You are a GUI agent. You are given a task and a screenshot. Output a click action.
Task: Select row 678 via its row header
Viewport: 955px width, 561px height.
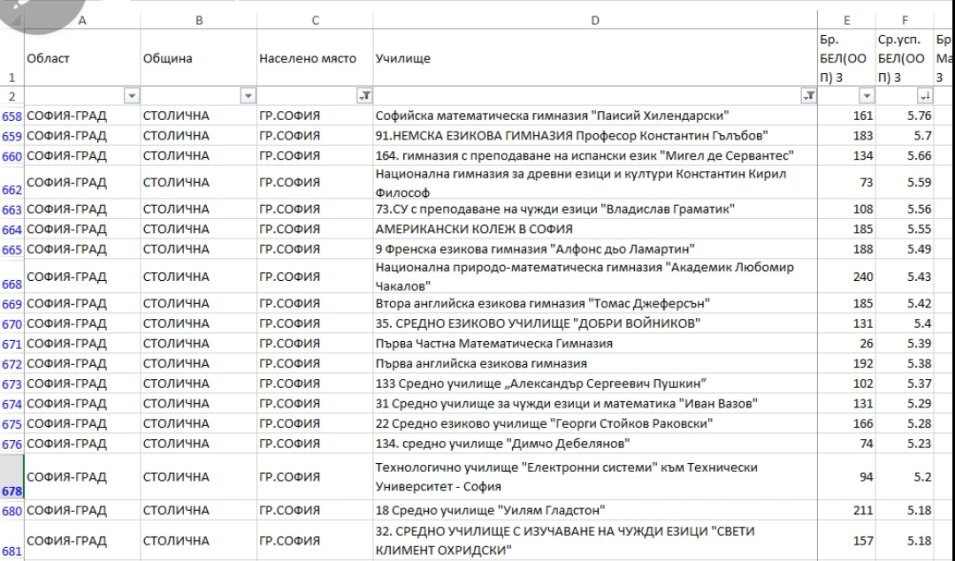click(x=12, y=490)
